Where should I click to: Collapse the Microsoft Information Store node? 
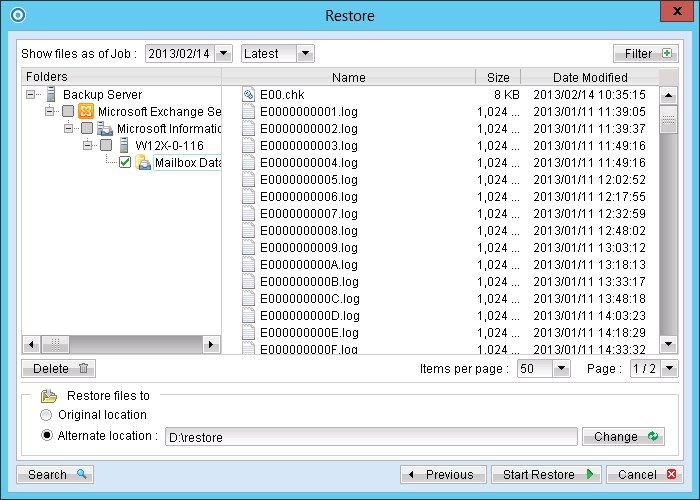coord(68,128)
